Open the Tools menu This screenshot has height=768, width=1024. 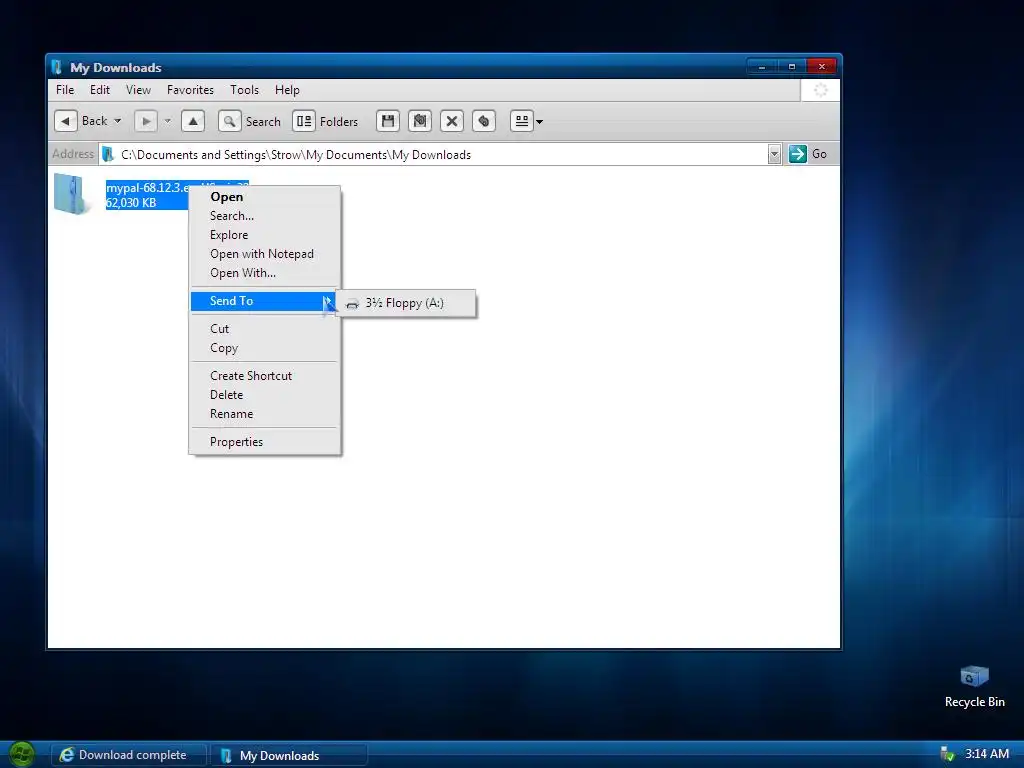pos(244,90)
